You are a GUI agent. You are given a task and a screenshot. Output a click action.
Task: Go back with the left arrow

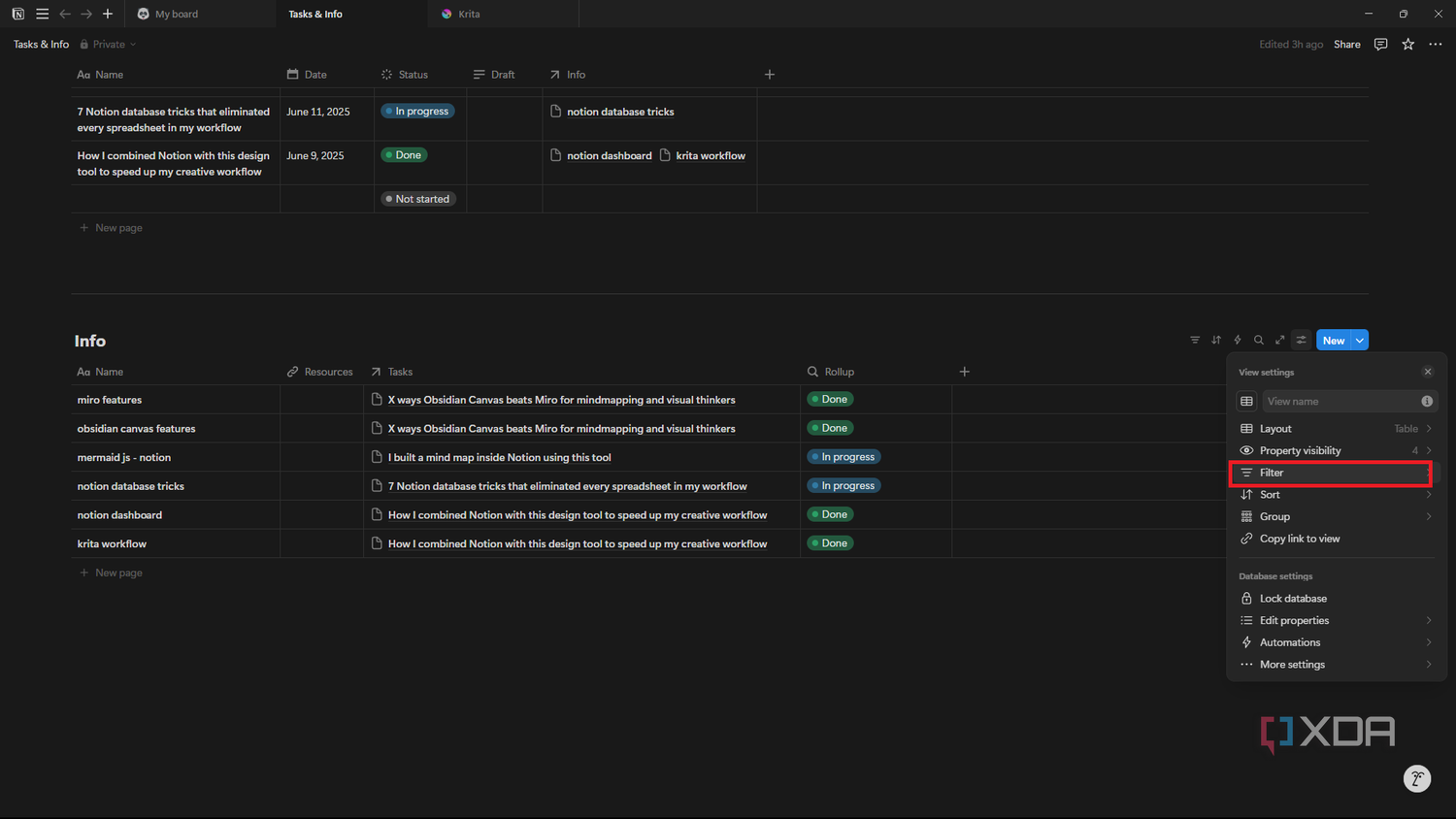point(65,14)
